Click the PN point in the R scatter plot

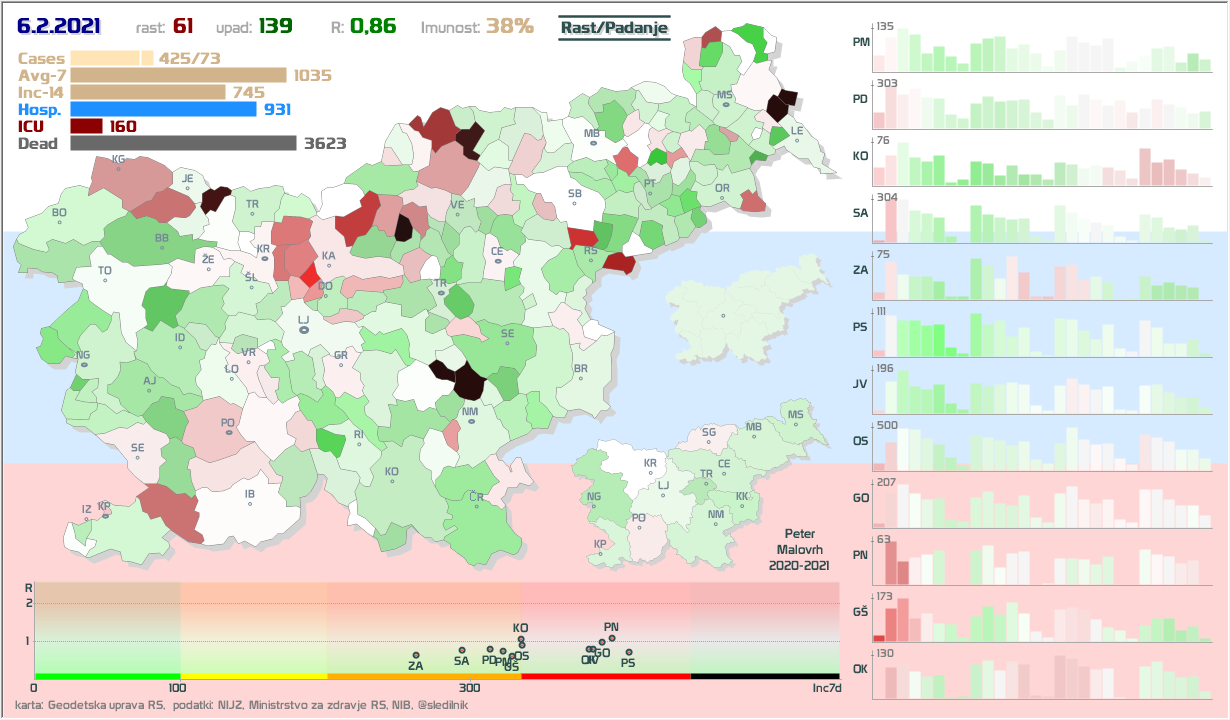click(612, 636)
